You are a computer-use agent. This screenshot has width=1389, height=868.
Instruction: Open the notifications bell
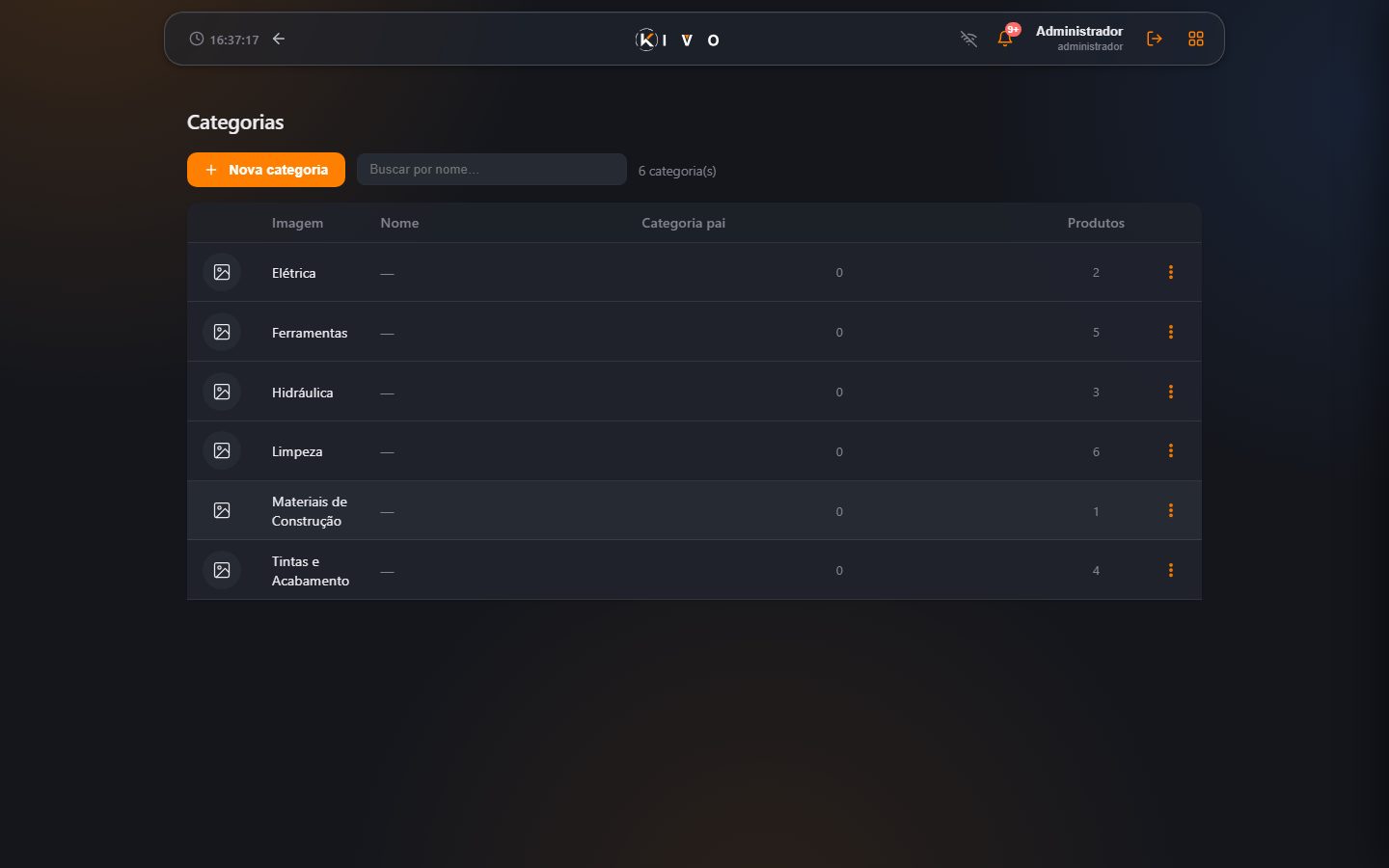(1005, 39)
